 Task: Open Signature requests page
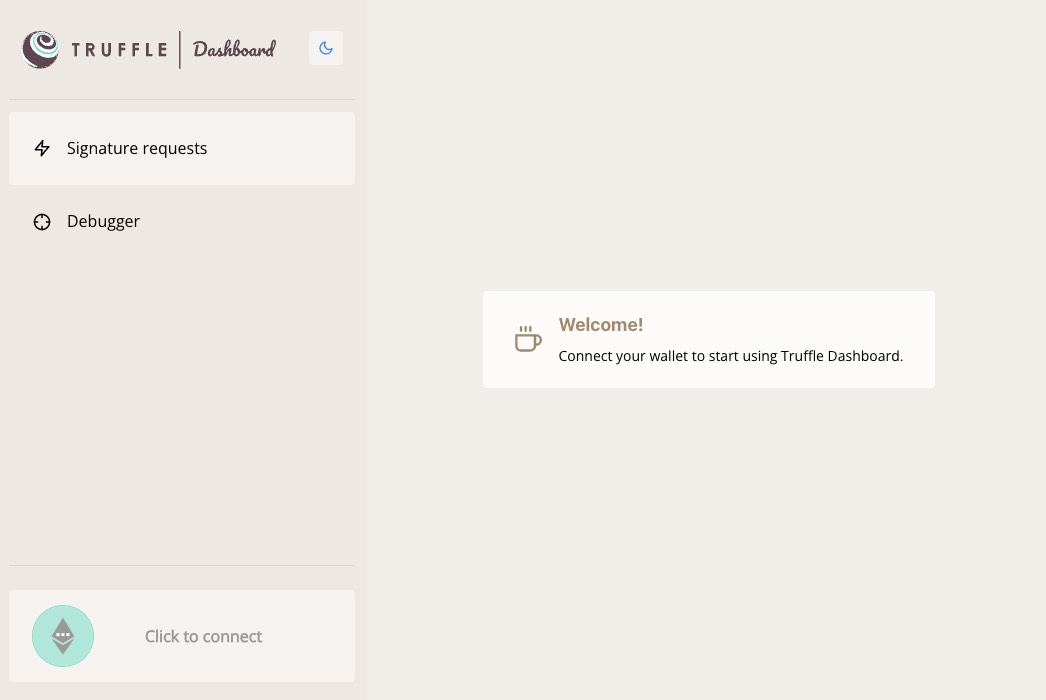click(x=181, y=148)
